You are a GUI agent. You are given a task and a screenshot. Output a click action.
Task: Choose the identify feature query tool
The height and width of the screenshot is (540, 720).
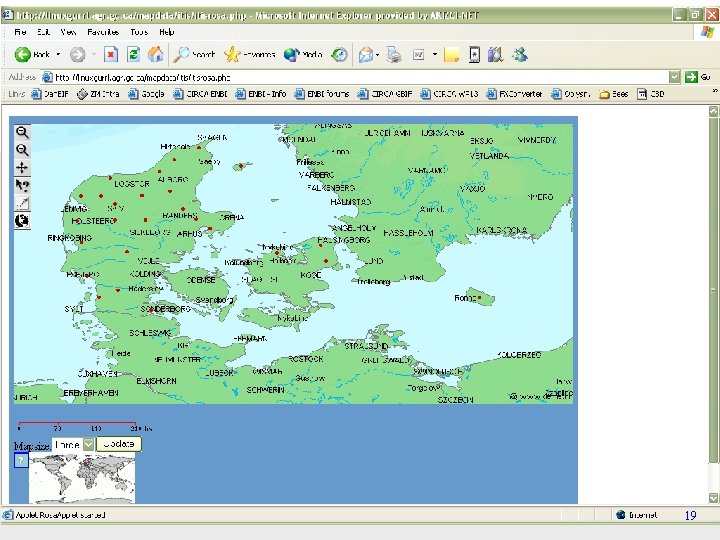pos(21,185)
